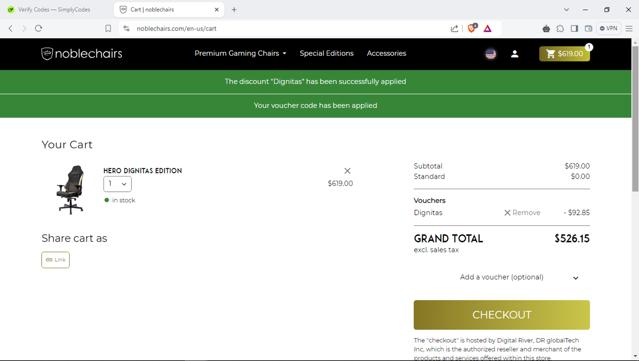Open the tab search dropdown
Image resolution: width=639 pixels, height=361 pixels.
566,9
